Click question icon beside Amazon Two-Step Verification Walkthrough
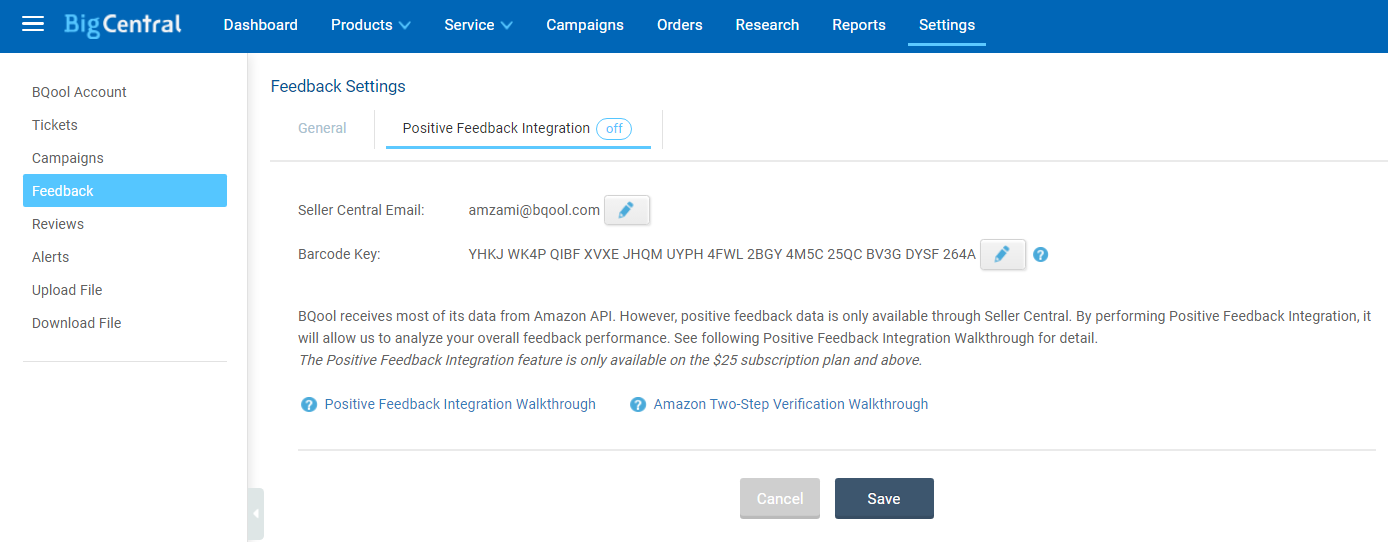The image size is (1388, 542). coord(638,405)
